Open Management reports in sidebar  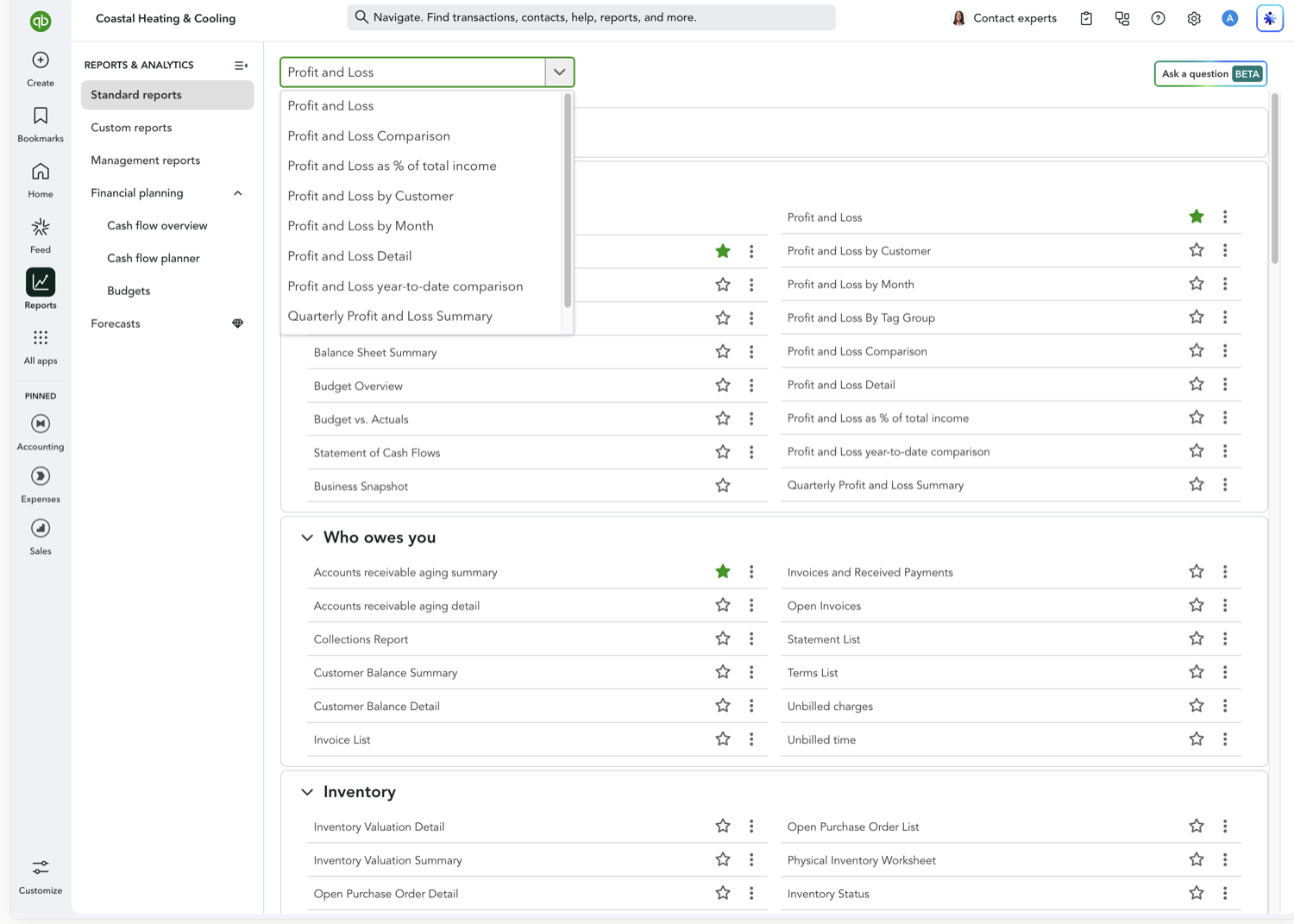point(146,160)
